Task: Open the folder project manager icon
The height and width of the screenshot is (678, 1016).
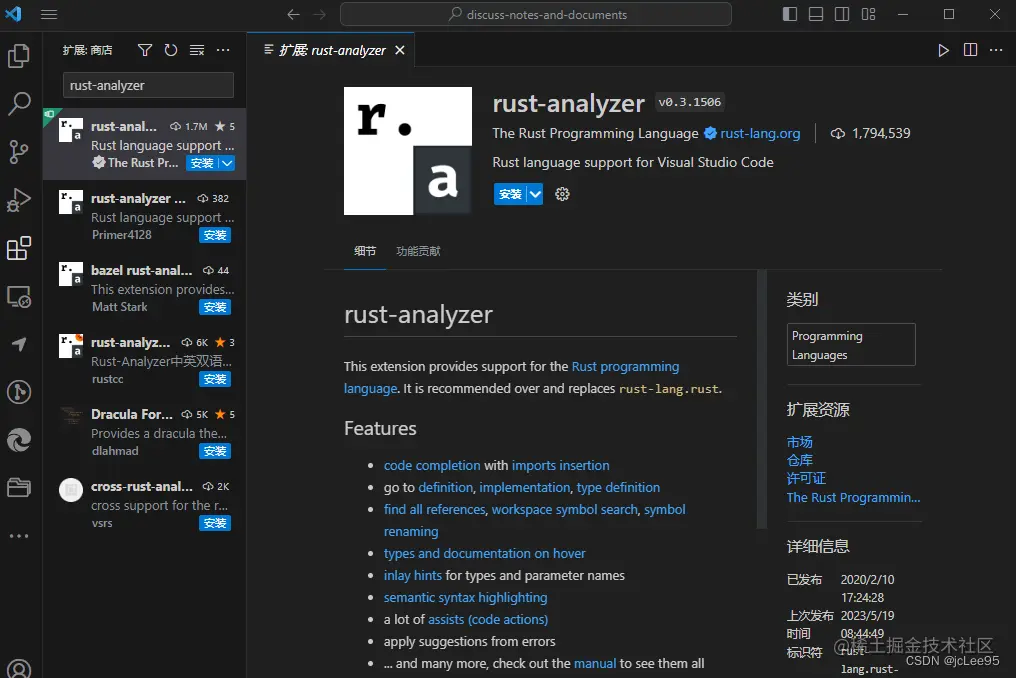Action: click(x=19, y=487)
